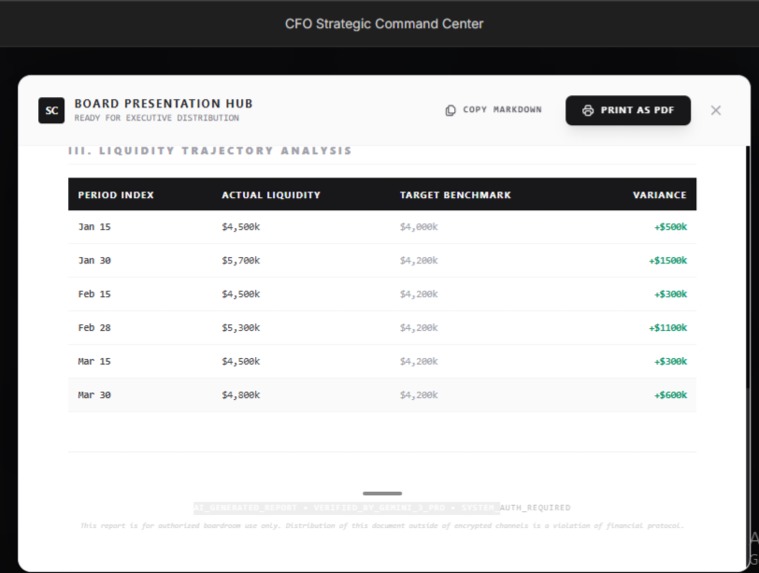
Task: Click the Ready for Executive Distribution subtitle
Action: [x=156, y=118]
